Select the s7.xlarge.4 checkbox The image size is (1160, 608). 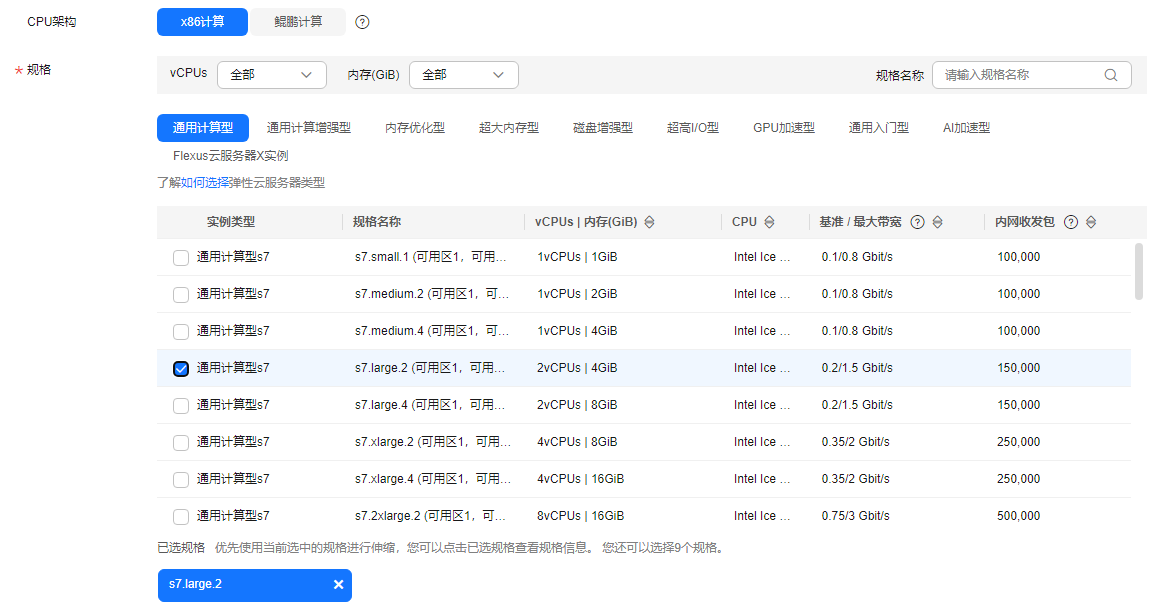click(x=181, y=479)
